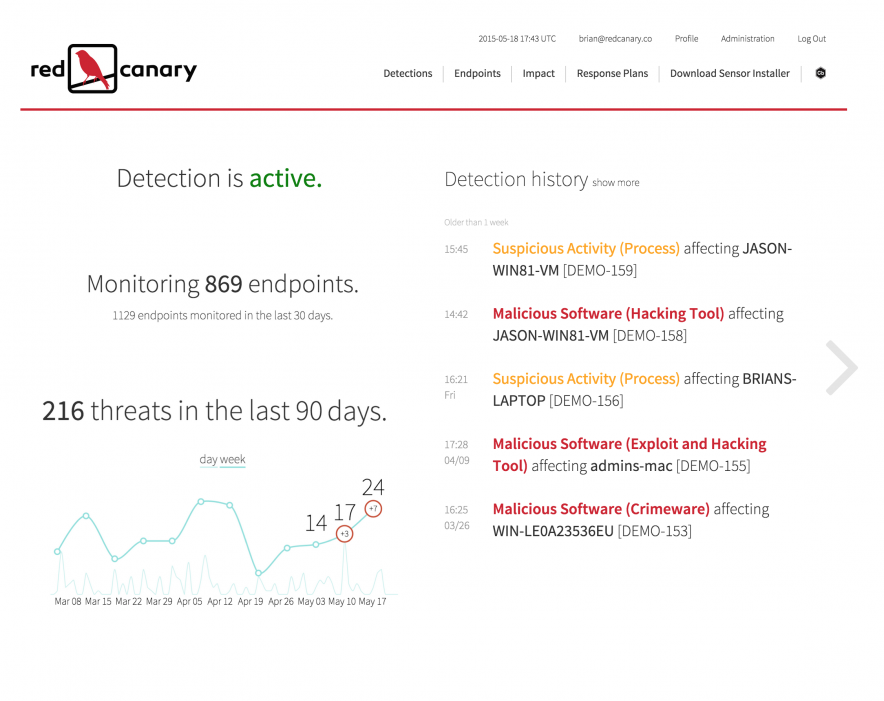Open the Administration link
Viewport: 884px width, 701px height.
(x=747, y=39)
